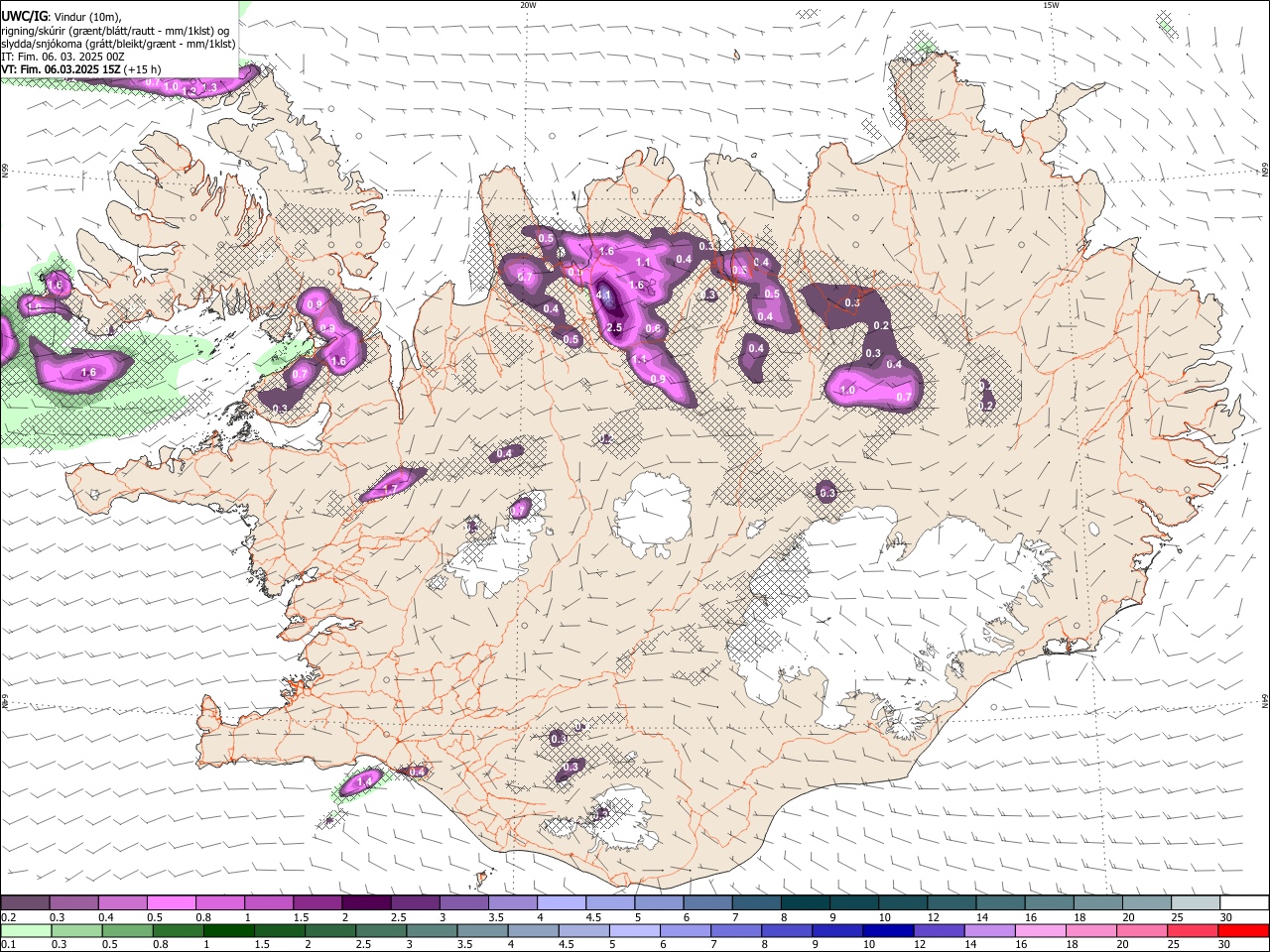The height and width of the screenshot is (952, 1270).
Task: Click the 1.4 precipitation value on the southwest coast
Action: [364, 782]
